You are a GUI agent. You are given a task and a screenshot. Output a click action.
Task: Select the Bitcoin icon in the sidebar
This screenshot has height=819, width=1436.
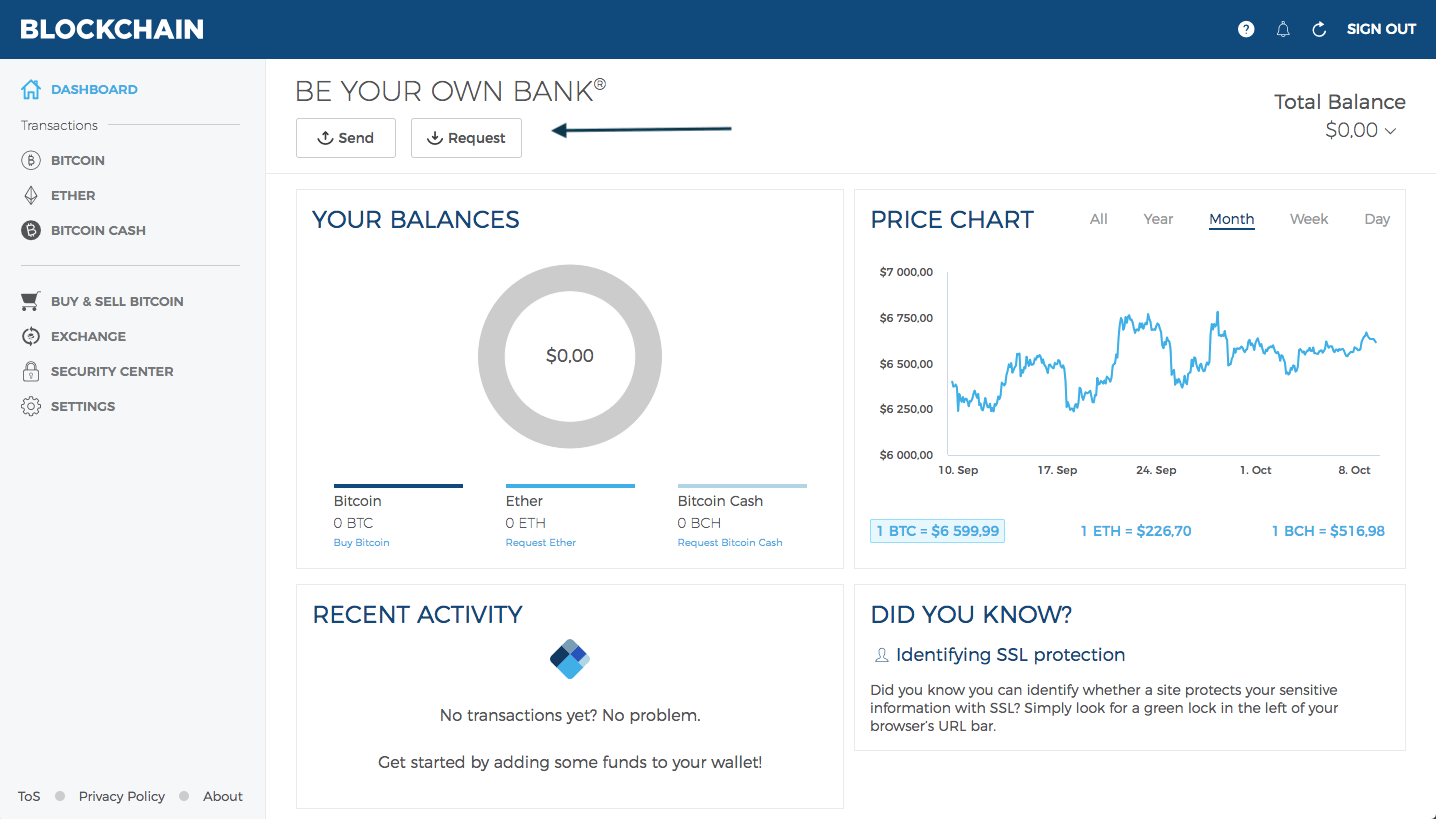[x=30, y=160]
